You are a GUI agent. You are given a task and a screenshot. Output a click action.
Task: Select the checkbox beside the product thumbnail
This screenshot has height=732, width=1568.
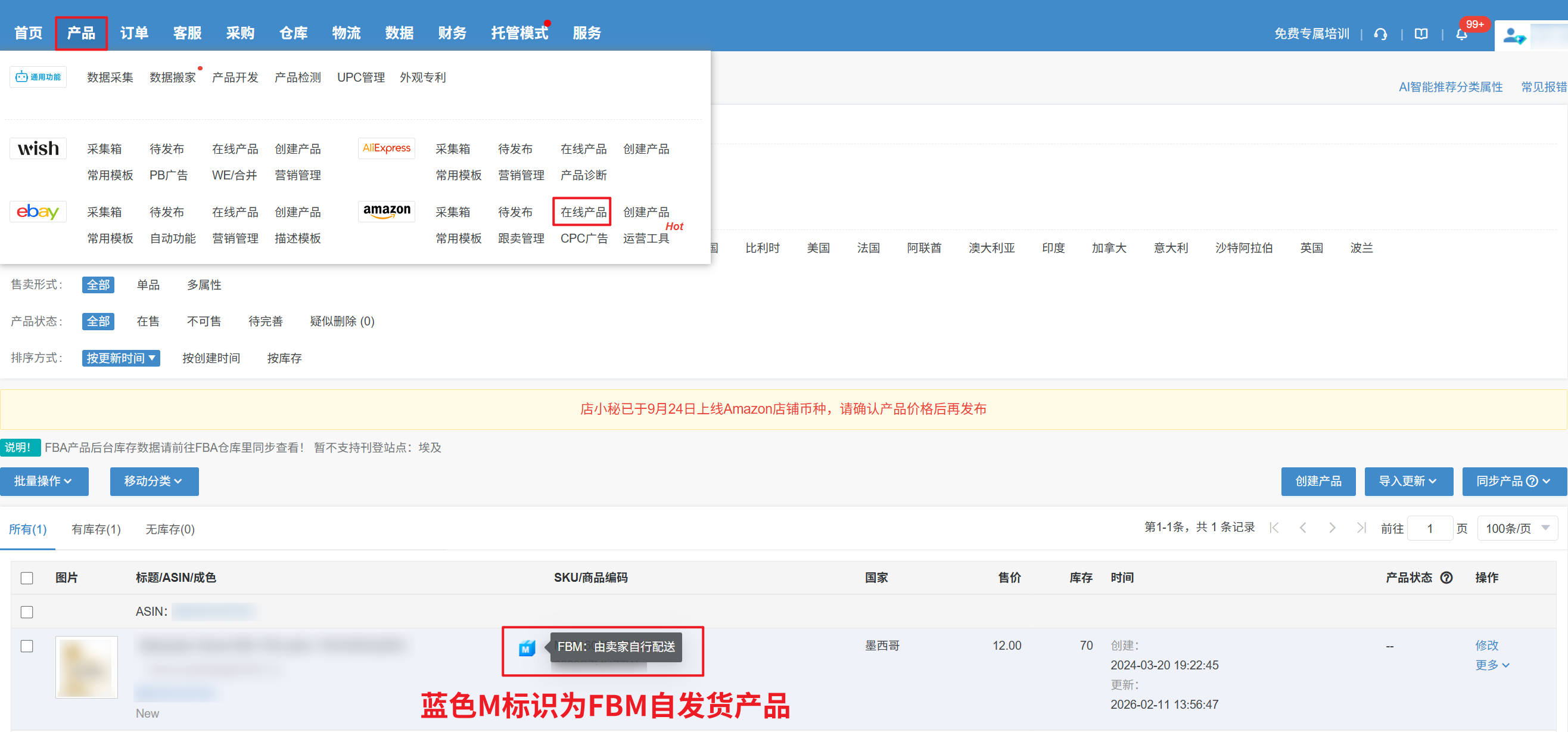click(27, 646)
